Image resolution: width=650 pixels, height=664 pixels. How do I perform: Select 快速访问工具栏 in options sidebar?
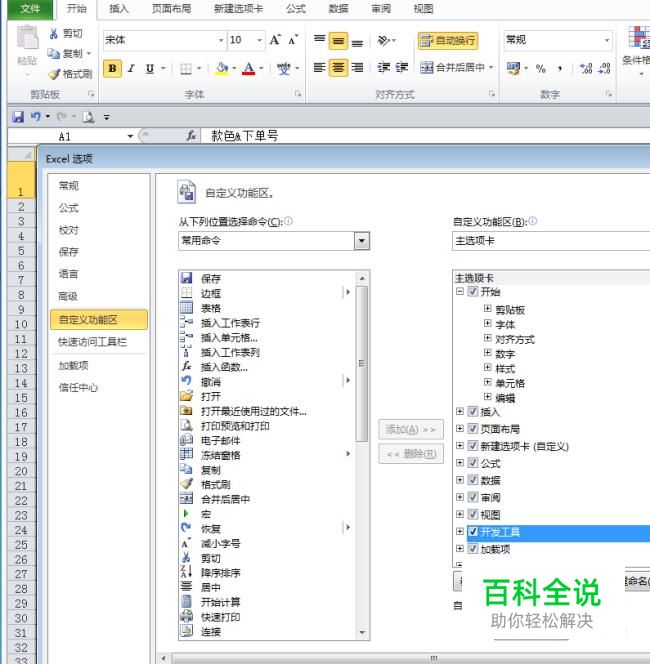(x=92, y=342)
